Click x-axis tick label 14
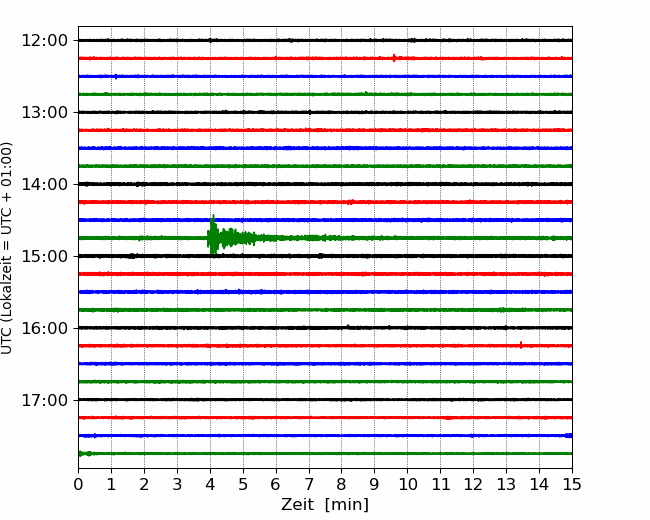Viewport: 650px width, 520px height. 539,484
